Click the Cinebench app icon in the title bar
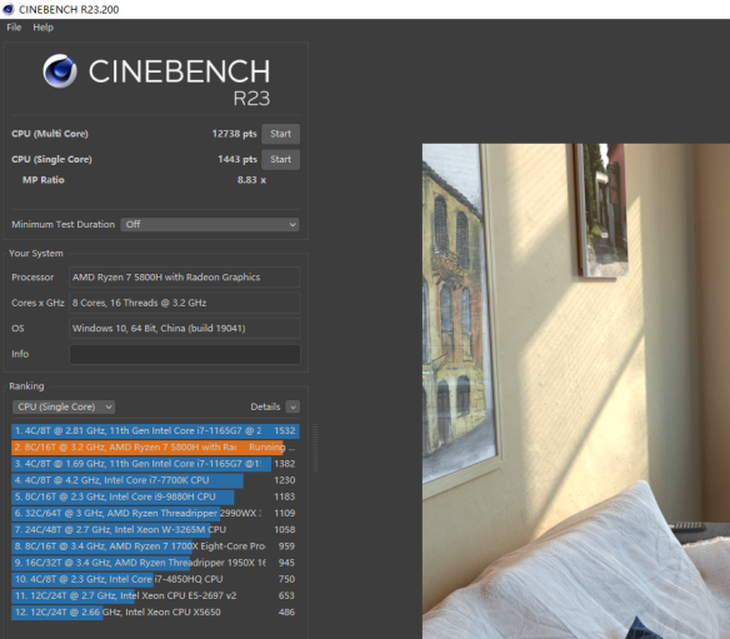Screen dimensions: 730x639 (x=9, y=9)
